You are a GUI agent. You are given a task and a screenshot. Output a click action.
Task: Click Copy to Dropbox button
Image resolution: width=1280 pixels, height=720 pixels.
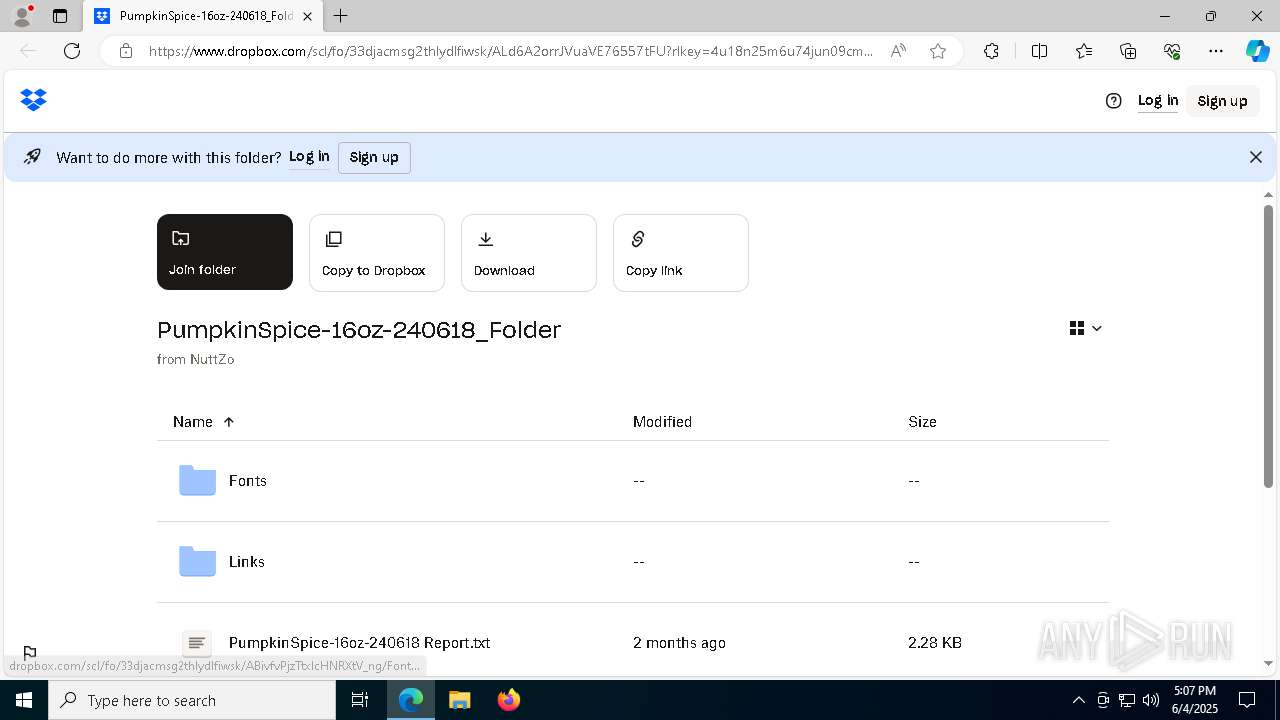coord(377,253)
